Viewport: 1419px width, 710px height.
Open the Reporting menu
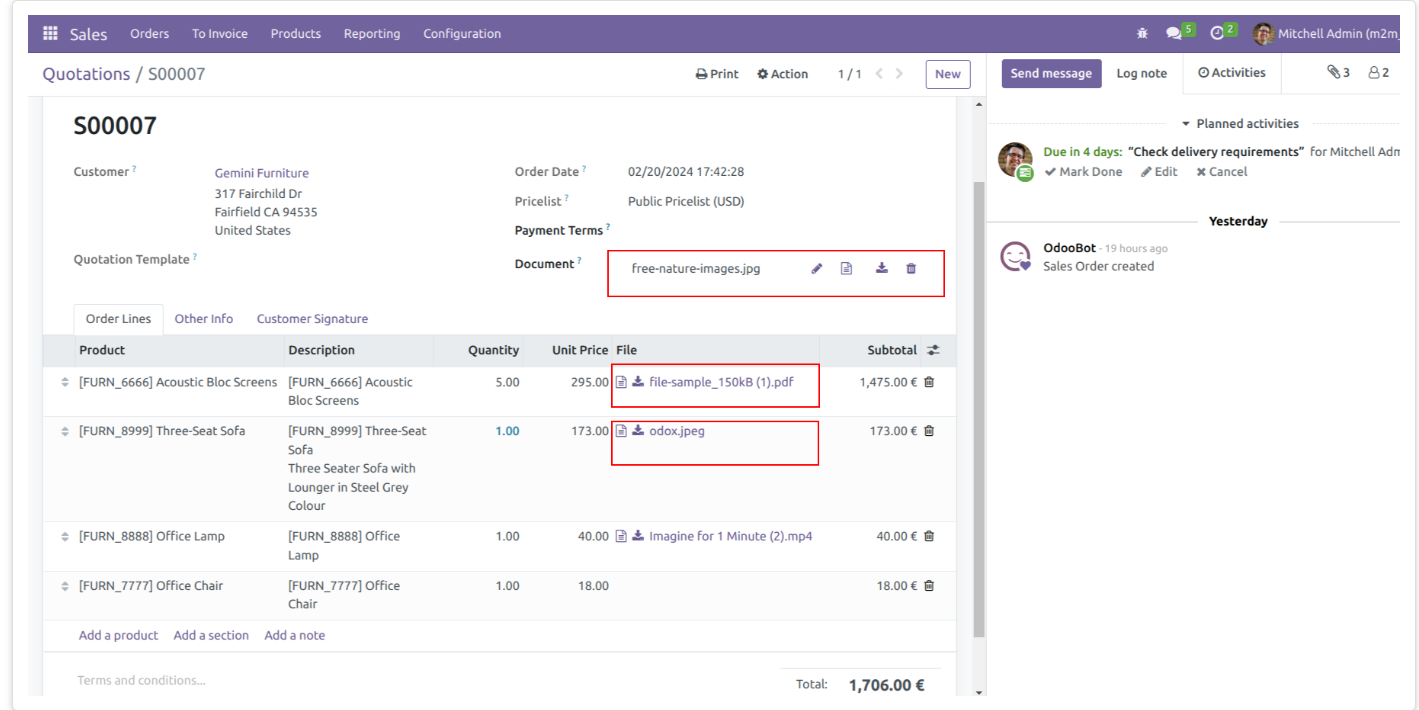(371, 33)
